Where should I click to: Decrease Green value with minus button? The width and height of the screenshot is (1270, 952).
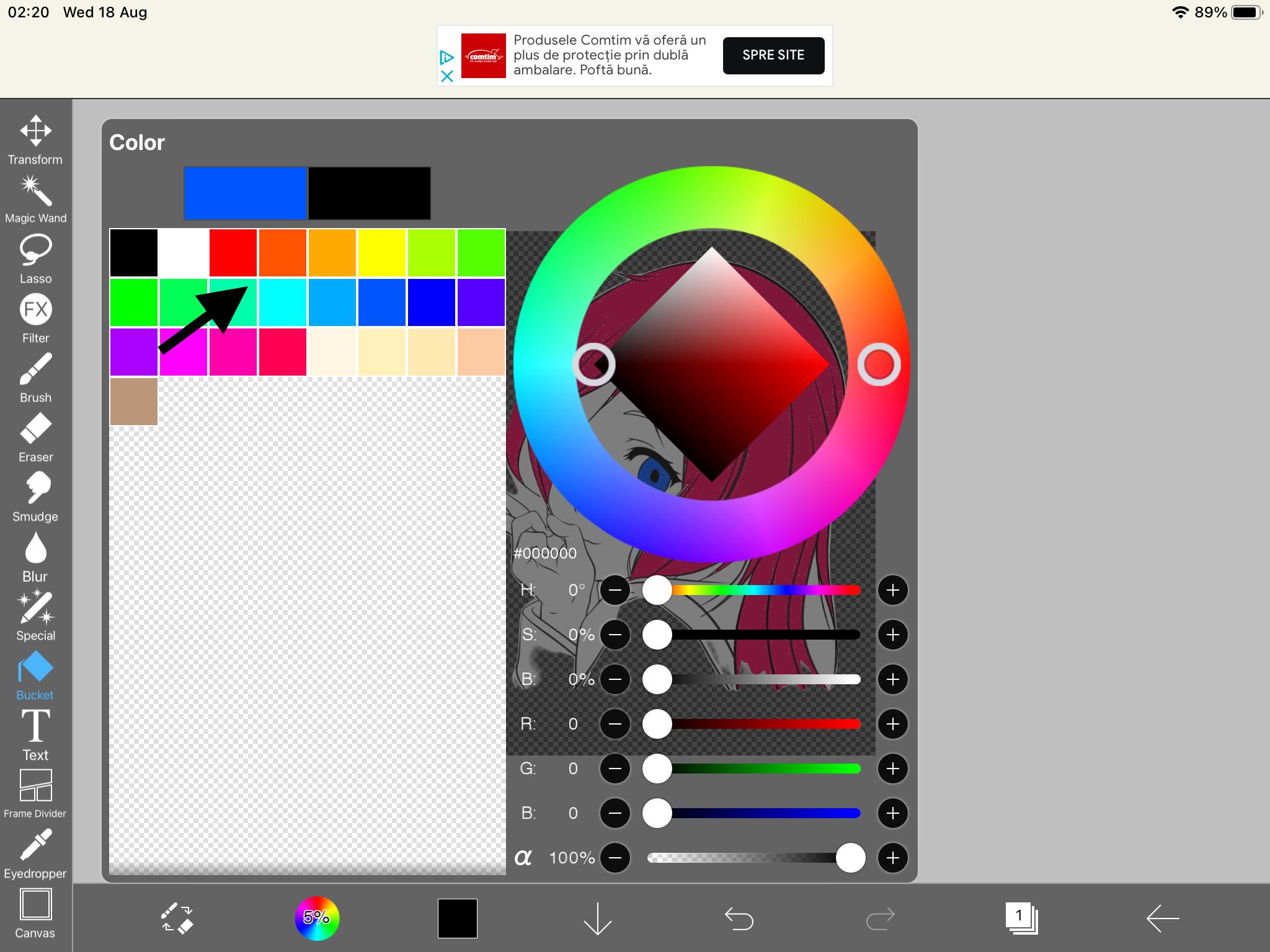[615, 769]
